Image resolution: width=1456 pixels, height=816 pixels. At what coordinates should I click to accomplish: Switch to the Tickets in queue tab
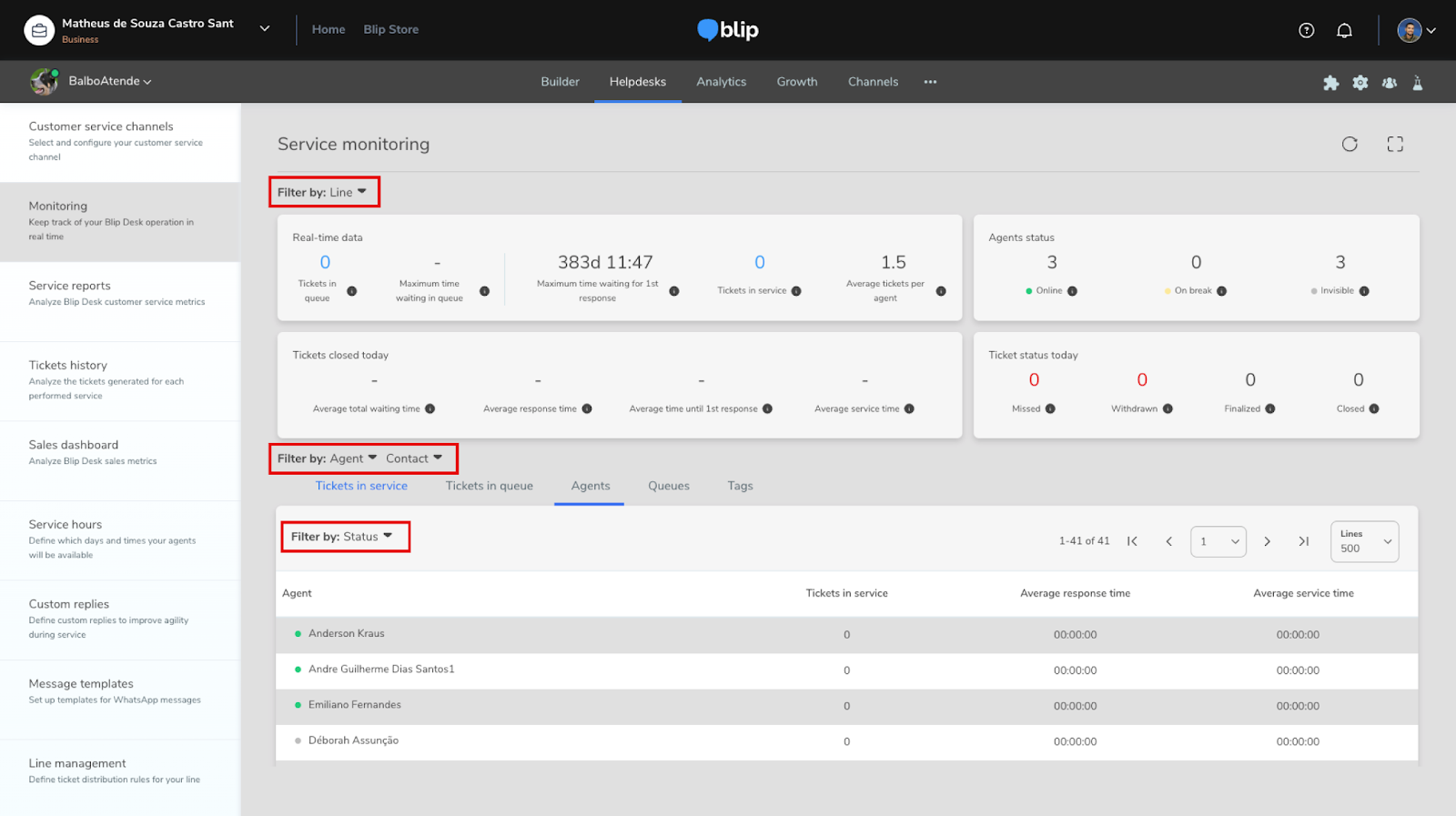tap(489, 486)
